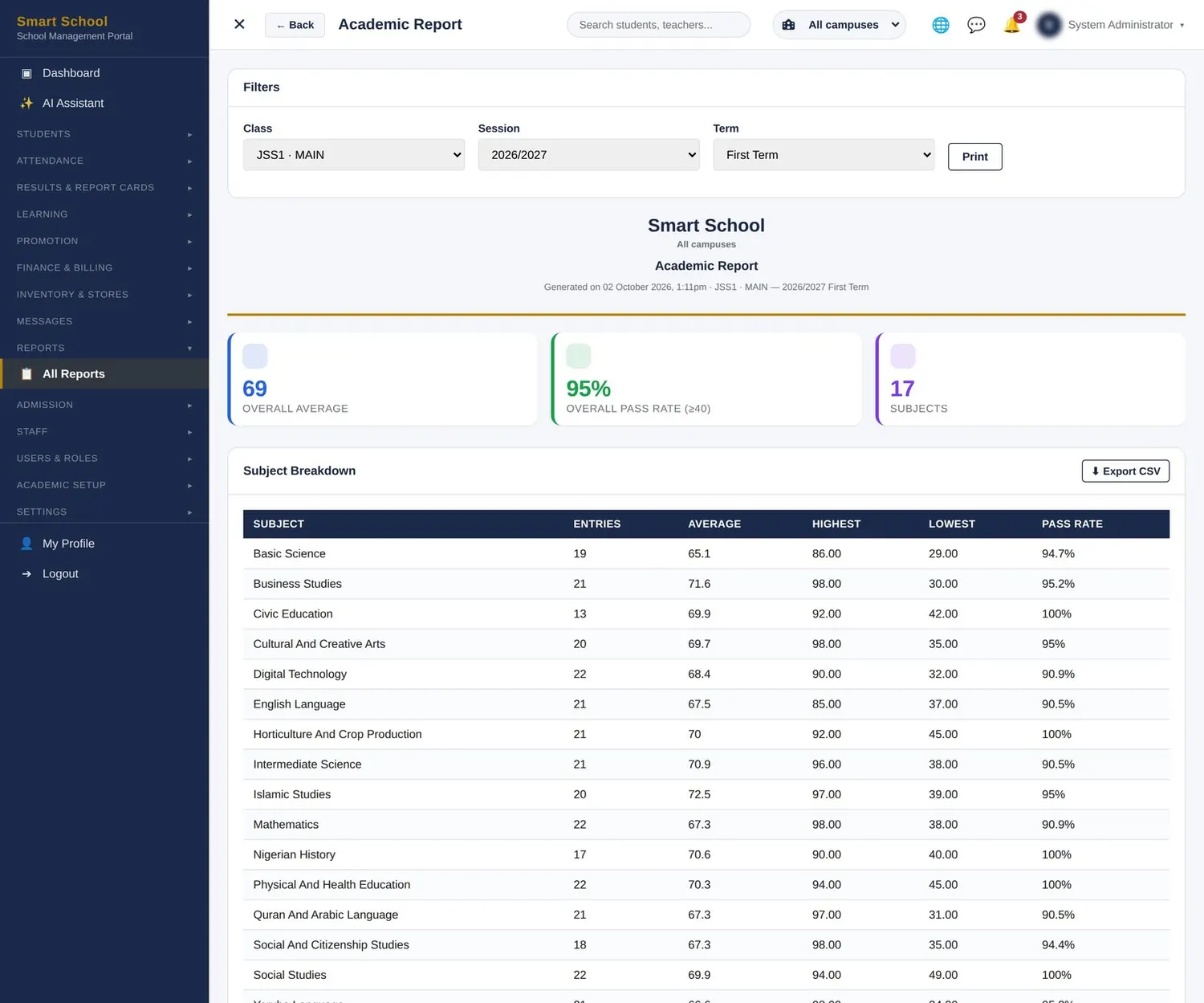Expand the Academic Setup section
Screen dimensions: 1204x1003
pyautogui.click(x=104, y=485)
